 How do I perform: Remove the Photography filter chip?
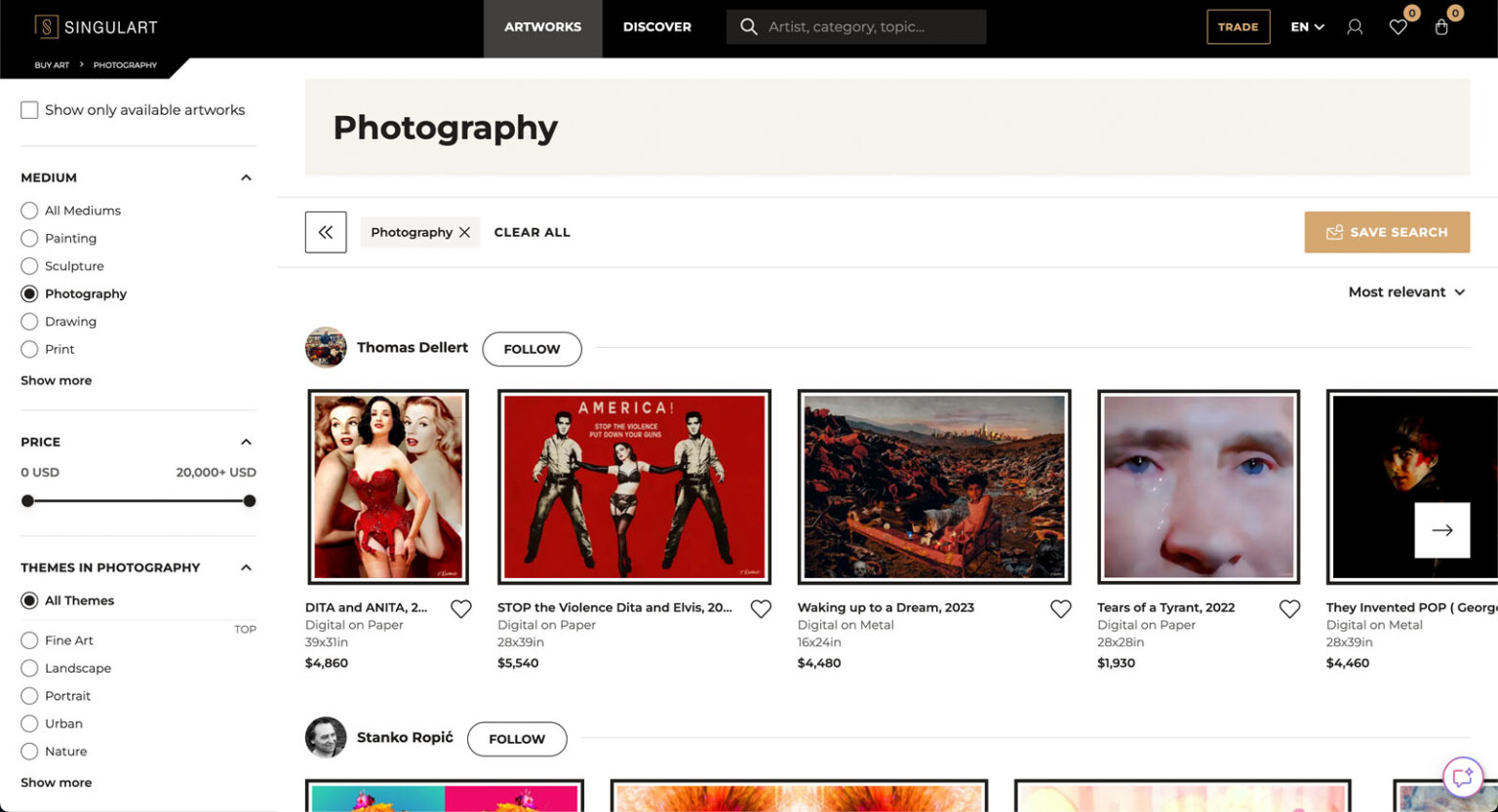pyautogui.click(x=465, y=232)
